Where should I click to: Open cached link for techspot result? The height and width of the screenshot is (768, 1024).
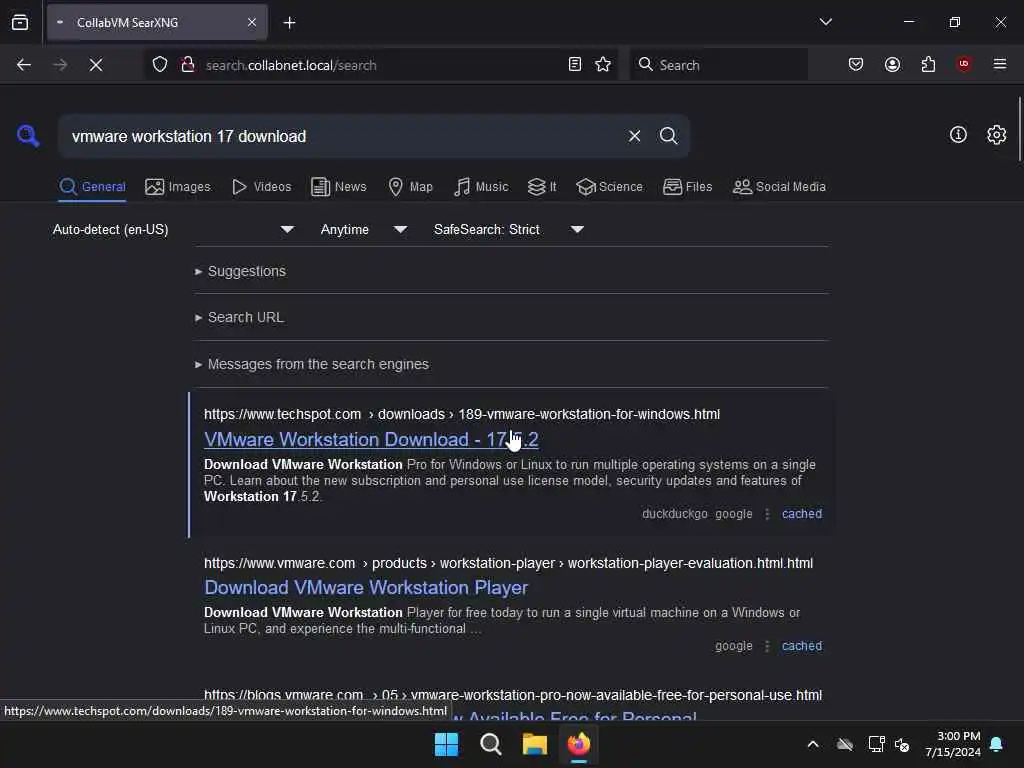tap(801, 514)
